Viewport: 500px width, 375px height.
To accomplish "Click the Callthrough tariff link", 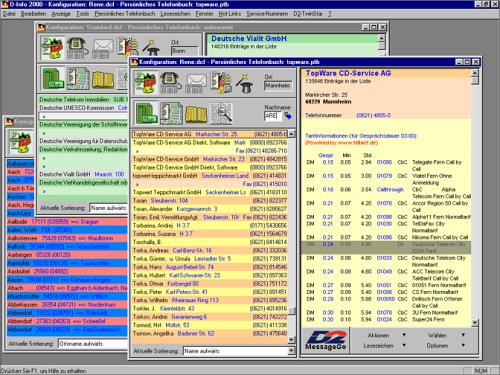I will click(390, 189).
